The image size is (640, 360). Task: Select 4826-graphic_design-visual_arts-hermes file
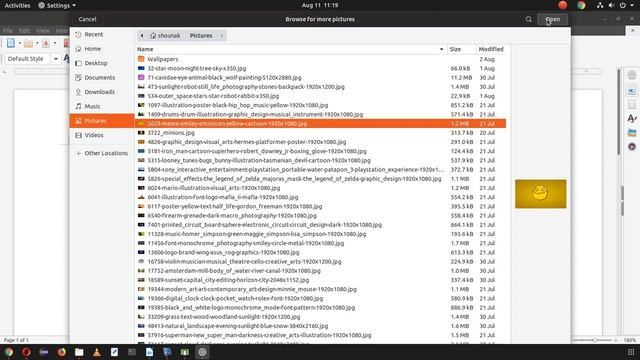click(x=320, y=142)
